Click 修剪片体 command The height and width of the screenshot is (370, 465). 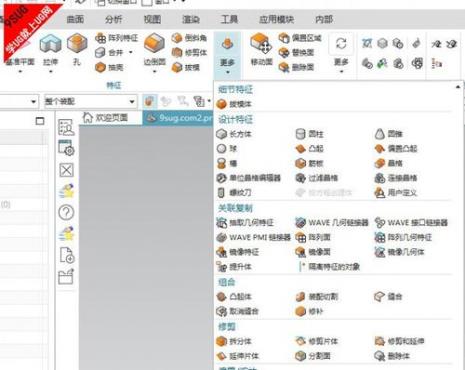317,341
